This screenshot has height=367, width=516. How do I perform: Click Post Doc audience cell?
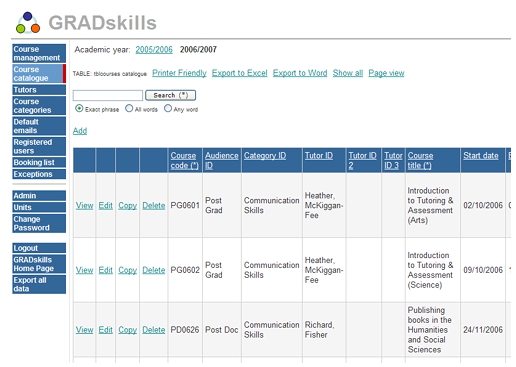point(222,330)
